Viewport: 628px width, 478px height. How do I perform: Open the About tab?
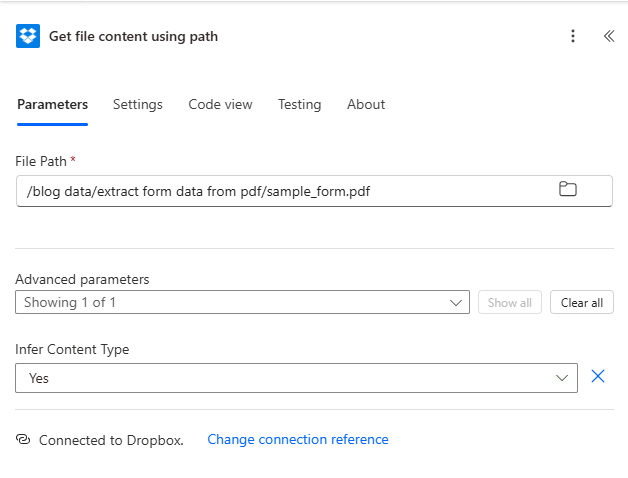(366, 105)
